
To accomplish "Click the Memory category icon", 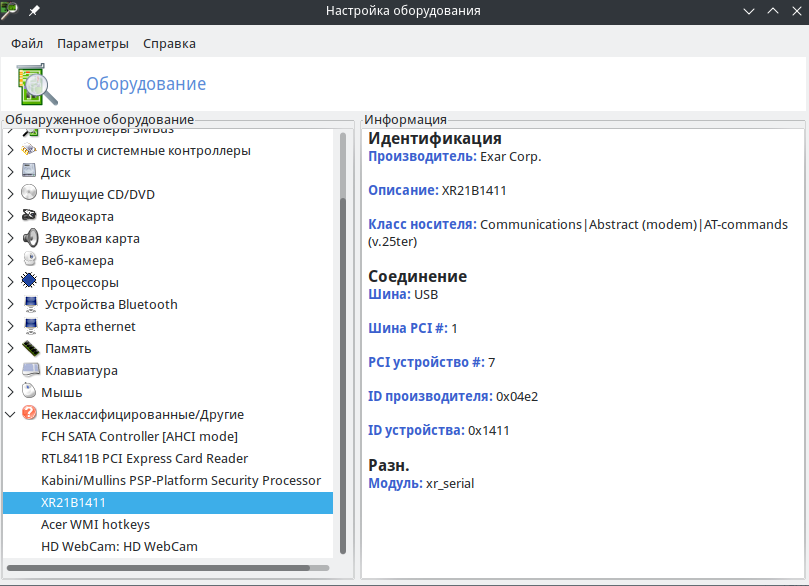I will [x=30, y=348].
